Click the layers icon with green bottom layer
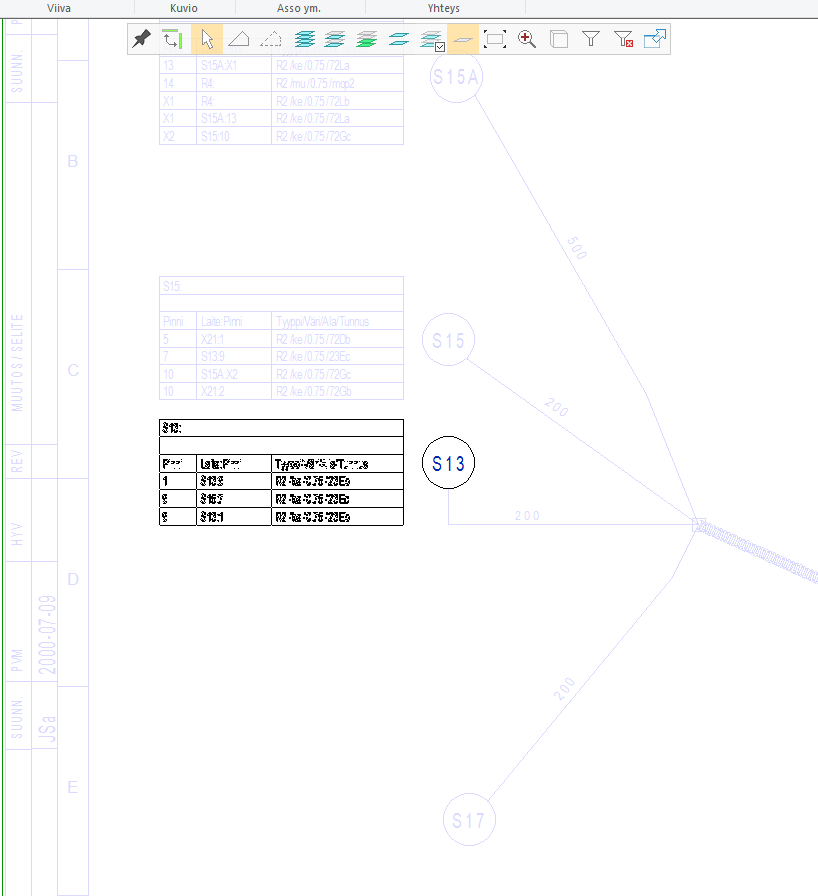 (x=367, y=39)
